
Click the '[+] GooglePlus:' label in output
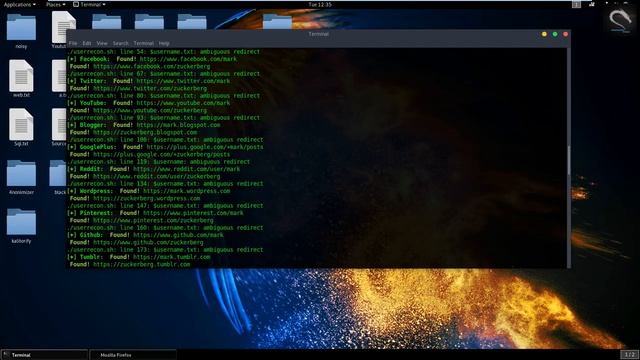[92, 147]
